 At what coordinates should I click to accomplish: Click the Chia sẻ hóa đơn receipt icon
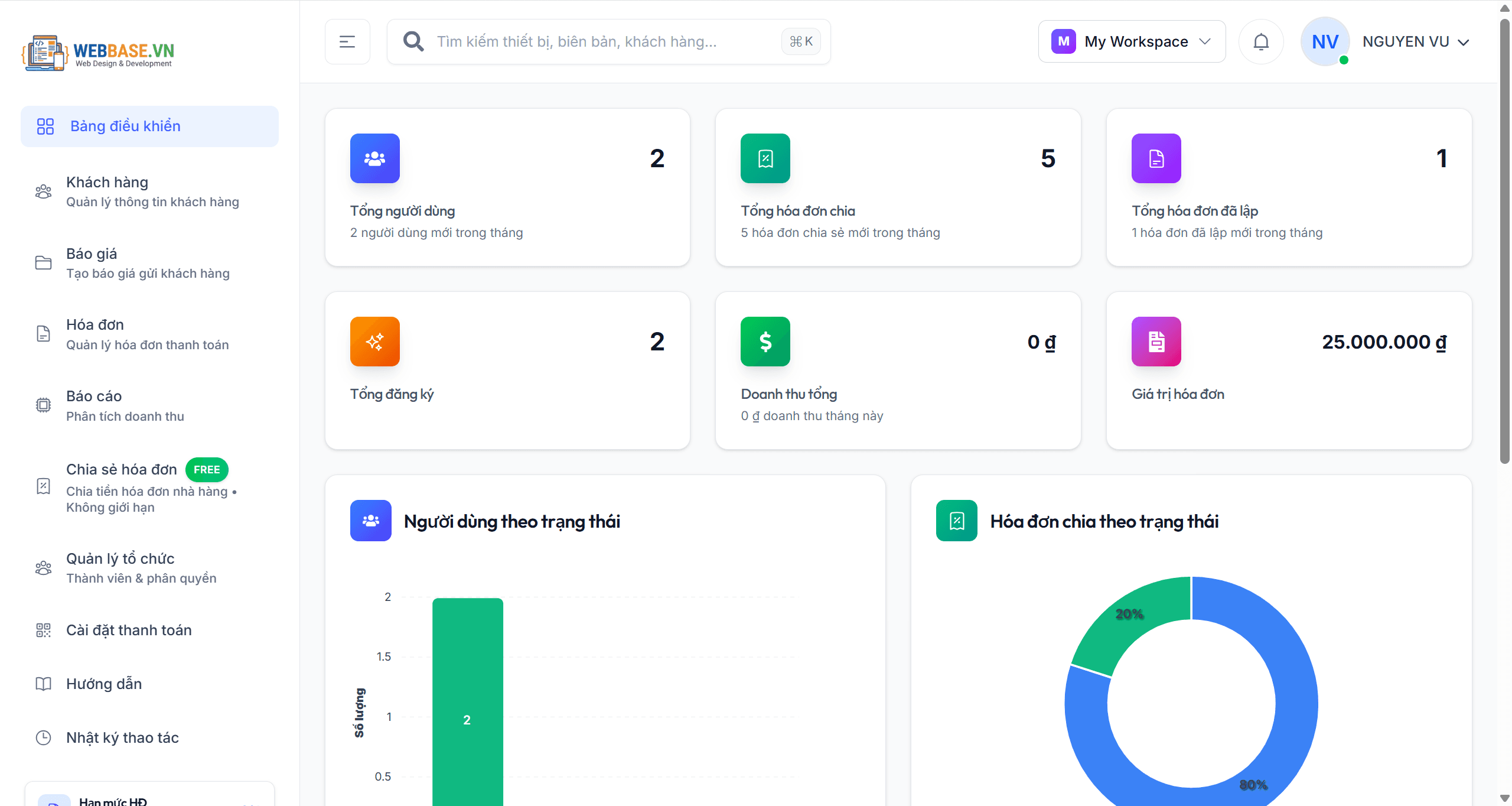44,486
